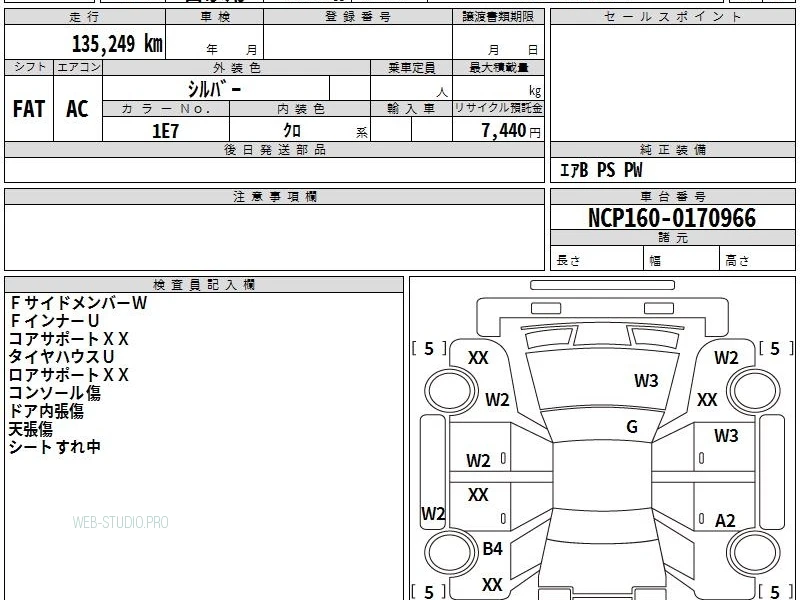
Task: Click the exterior color シルバー
Action: click(x=214, y=89)
